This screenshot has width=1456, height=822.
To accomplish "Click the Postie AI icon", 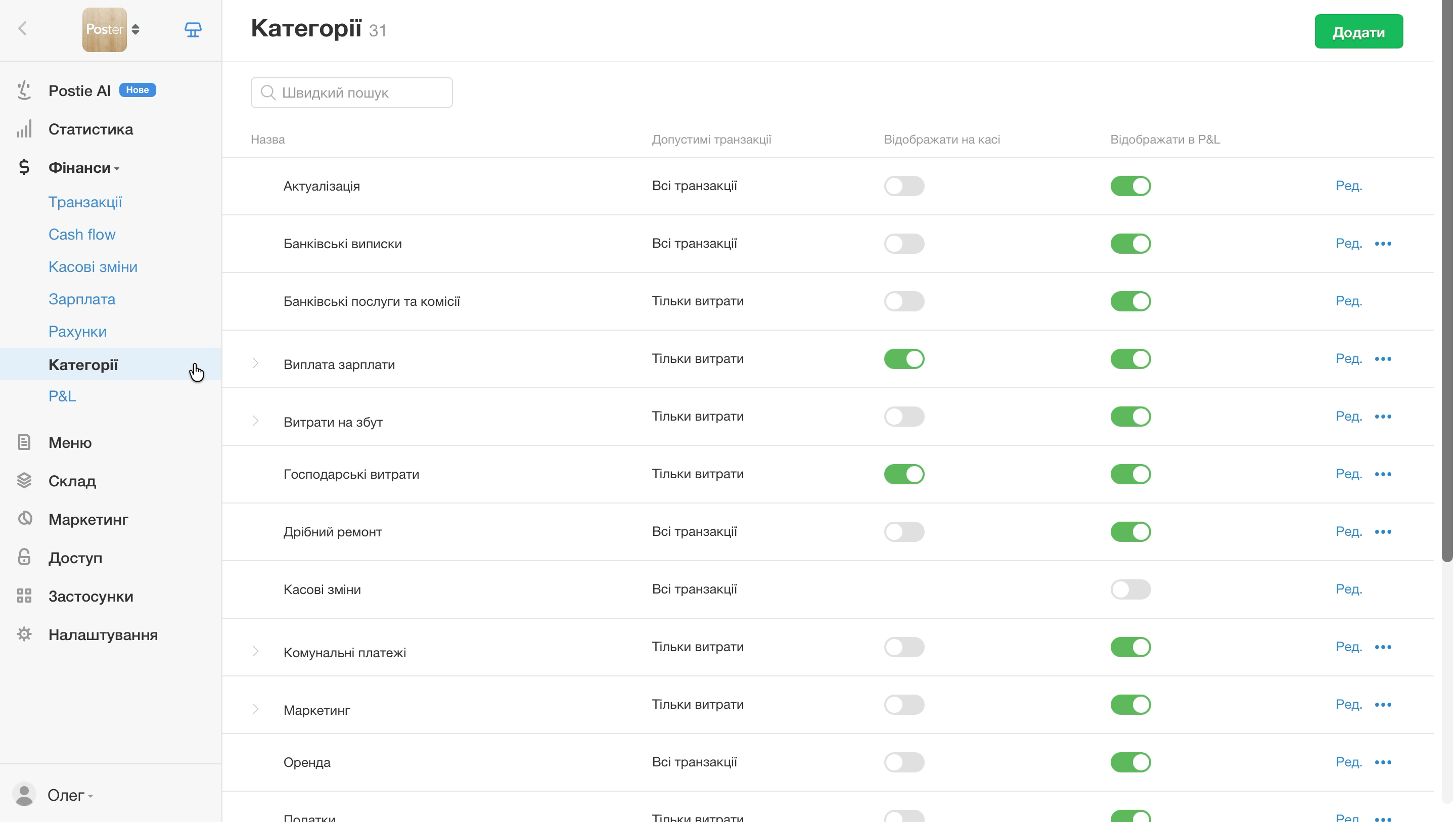I will coord(24,90).
